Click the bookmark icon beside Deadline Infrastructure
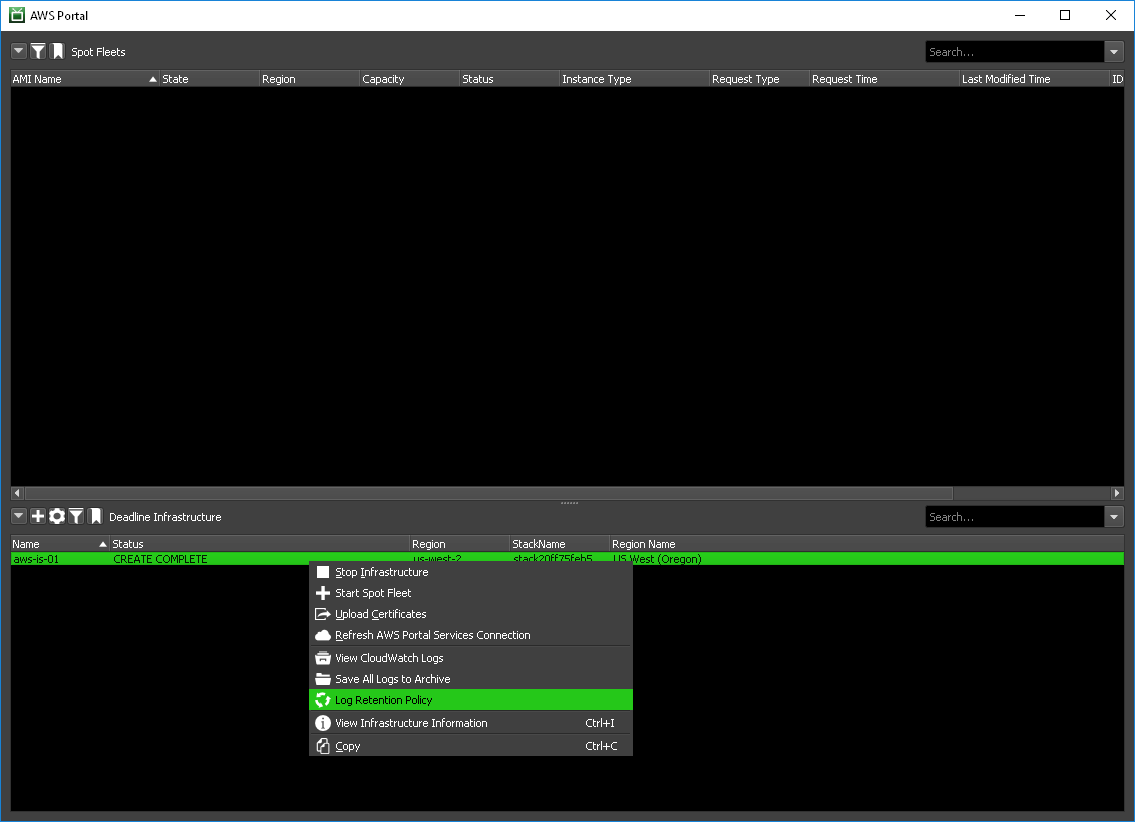This screenshot has height=822, width=1135. 95,516
